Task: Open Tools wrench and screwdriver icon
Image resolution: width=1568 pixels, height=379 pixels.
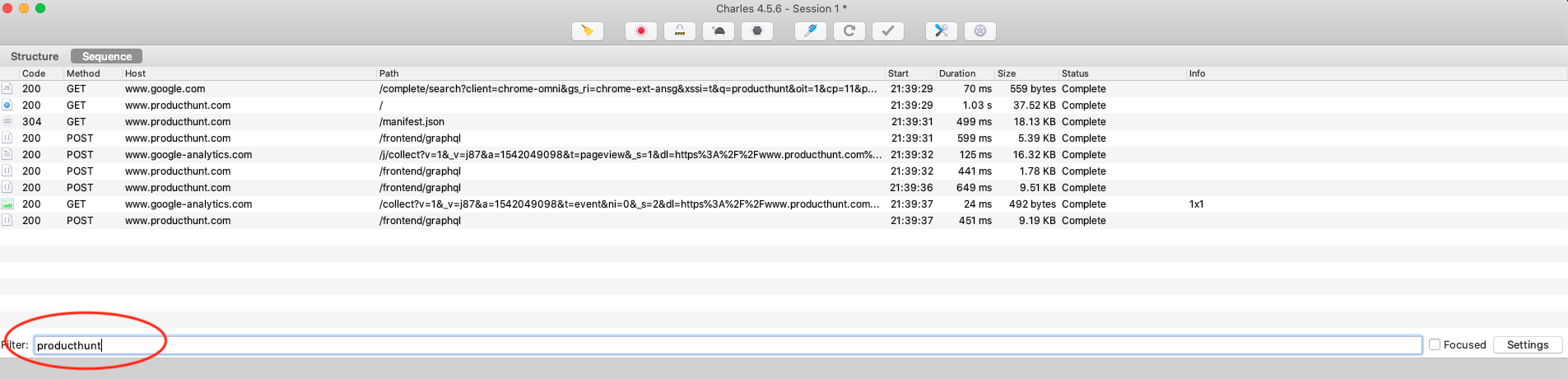Action: click(941, 31)
